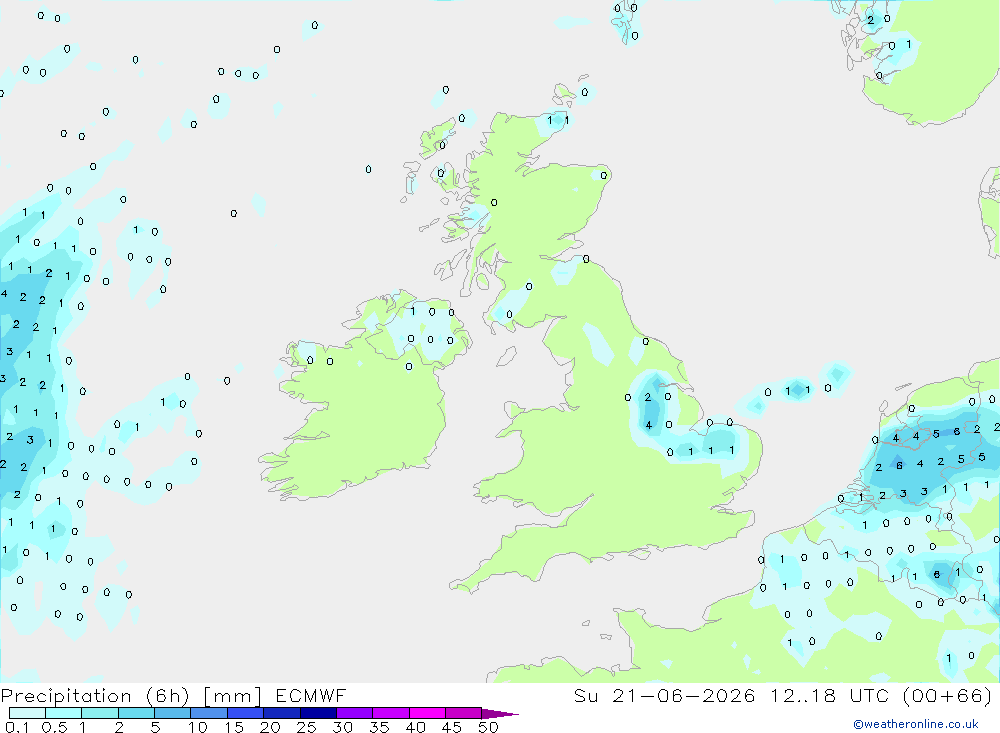Click the legend label '0.1'
This screenshot has width=1000, height=733.
pos(17,727)
